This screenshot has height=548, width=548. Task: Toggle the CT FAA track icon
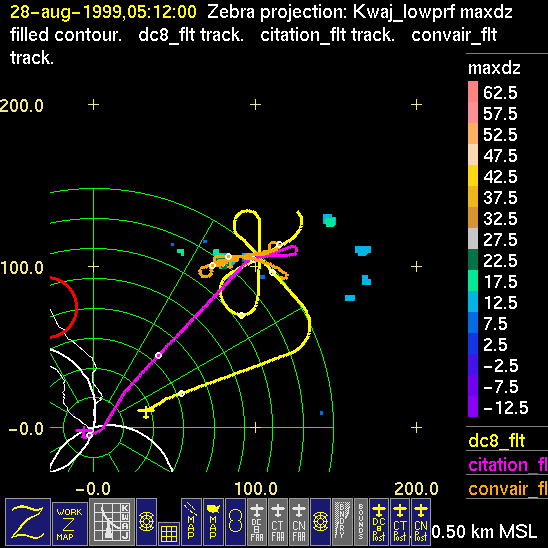click(278, 522)
